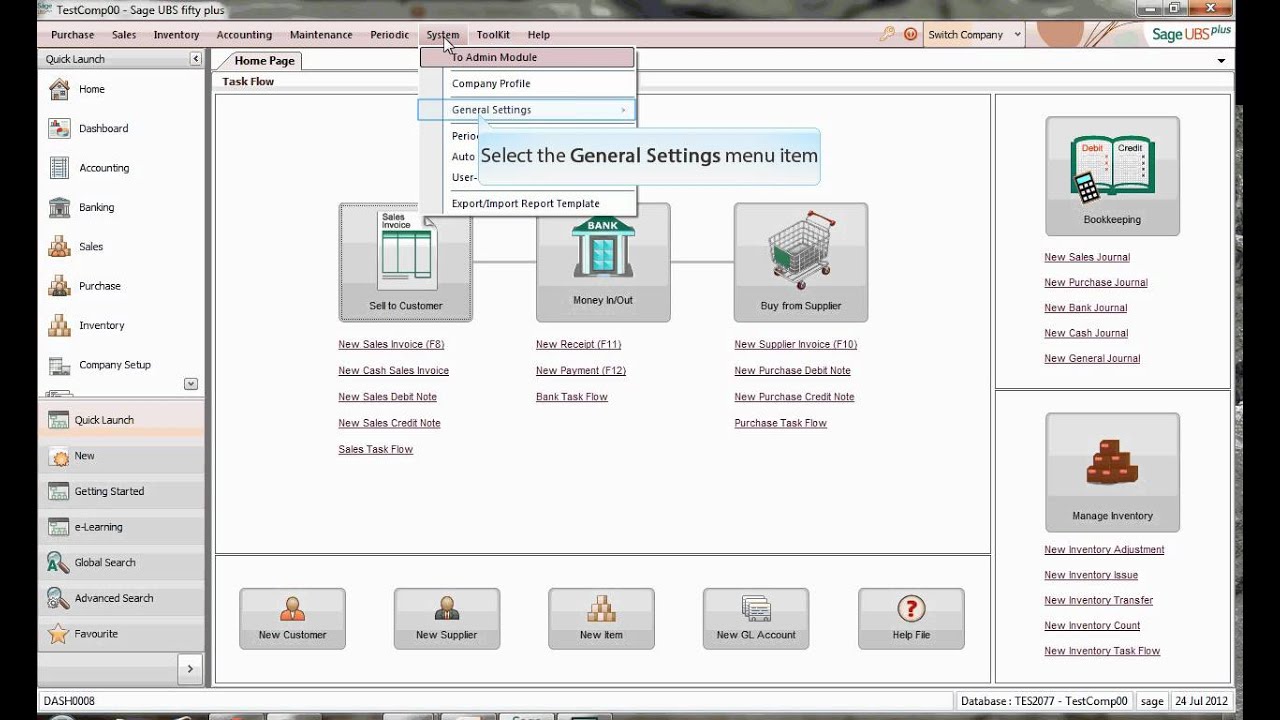This screenshot has width=1280, height=720.
Task: Expand the General Settings submenu
Action: pyautogui.click(x=527, y=110)
